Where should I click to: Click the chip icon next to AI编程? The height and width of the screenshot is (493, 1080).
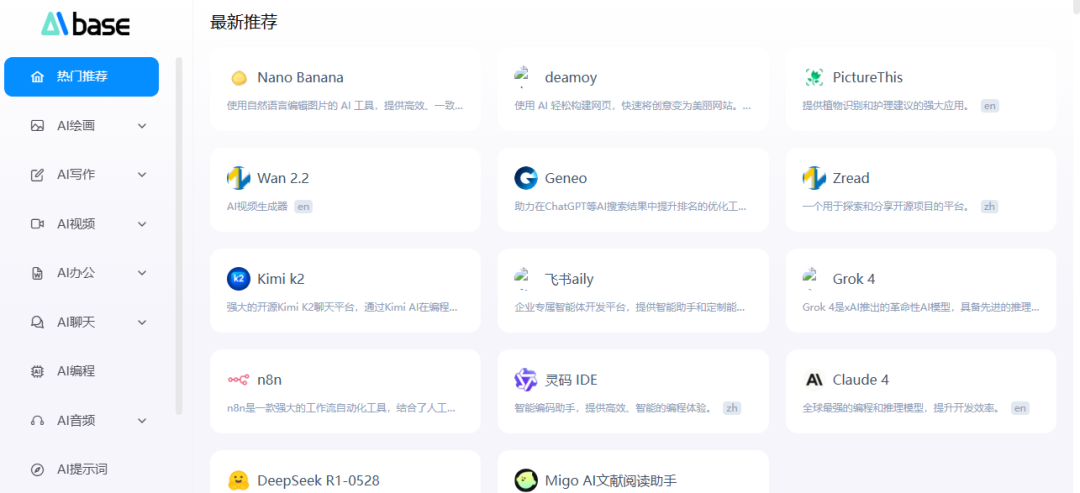(37, 372)
